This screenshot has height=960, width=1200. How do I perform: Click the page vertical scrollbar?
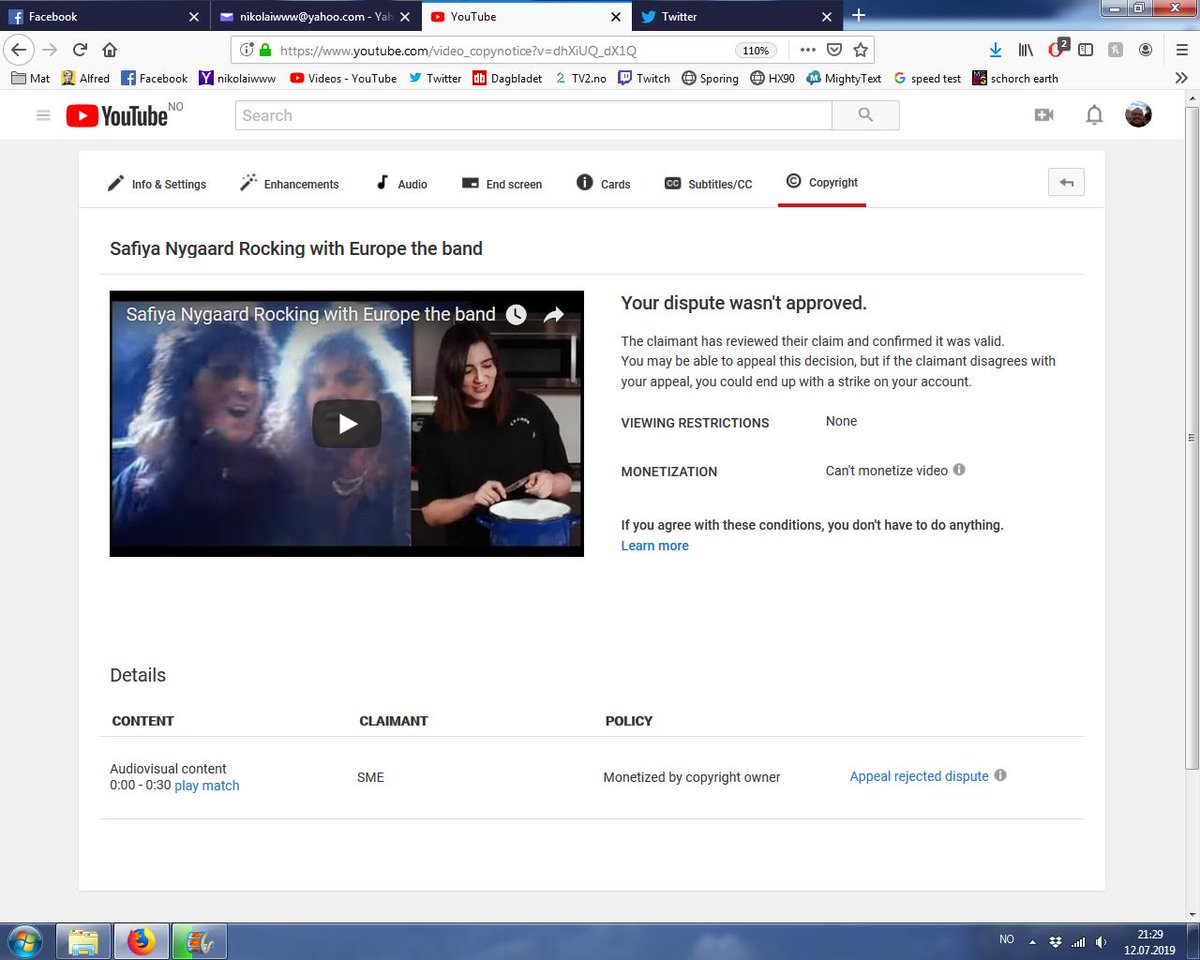(x=1191, y=437)
